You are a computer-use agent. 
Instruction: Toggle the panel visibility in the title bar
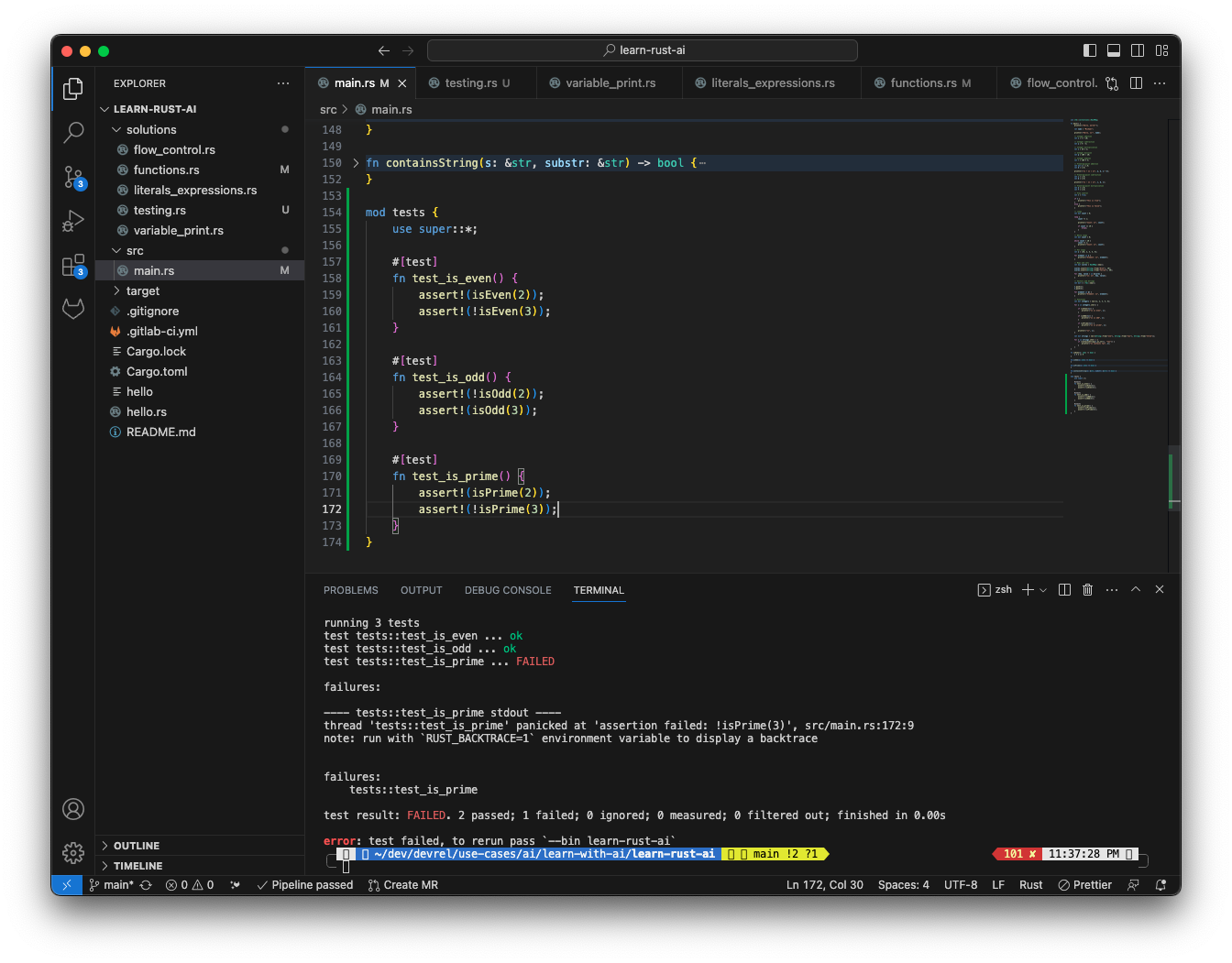[1113, 50]
